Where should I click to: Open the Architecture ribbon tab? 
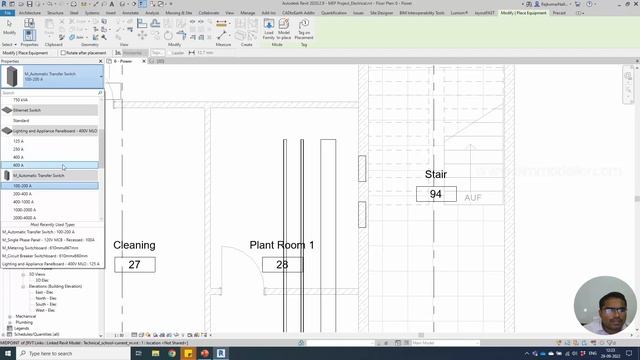(29, 13)
